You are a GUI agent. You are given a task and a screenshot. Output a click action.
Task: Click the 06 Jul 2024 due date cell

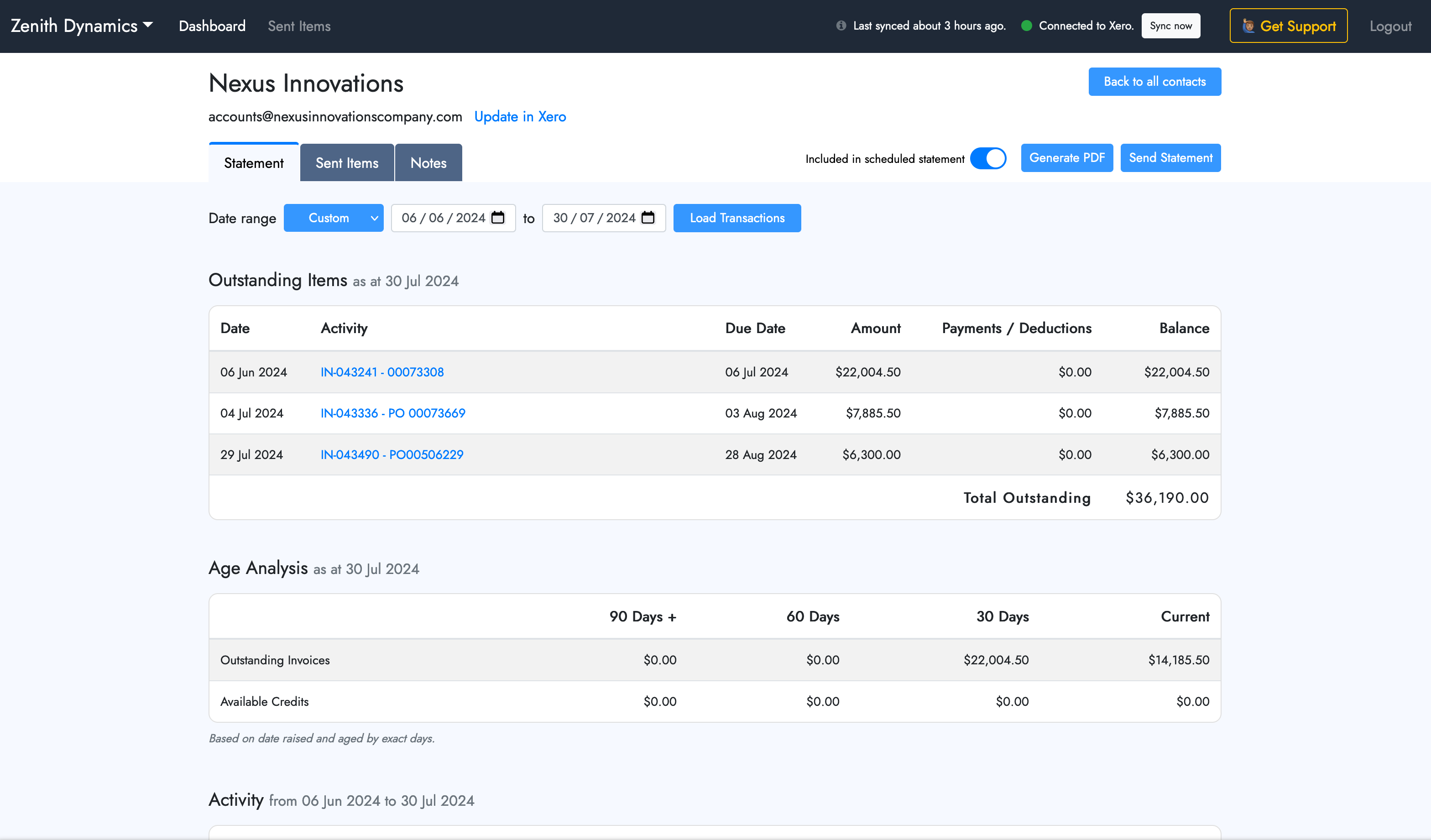tap(757, 372)
